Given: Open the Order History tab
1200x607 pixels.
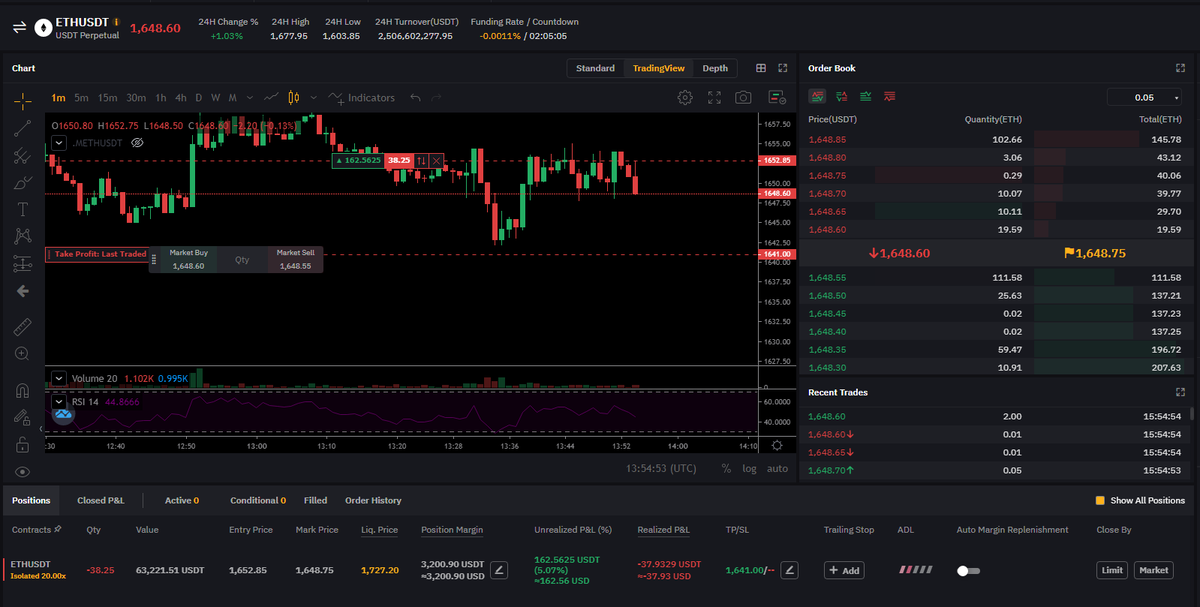Looking at the screenshot, I should point(373,500).
